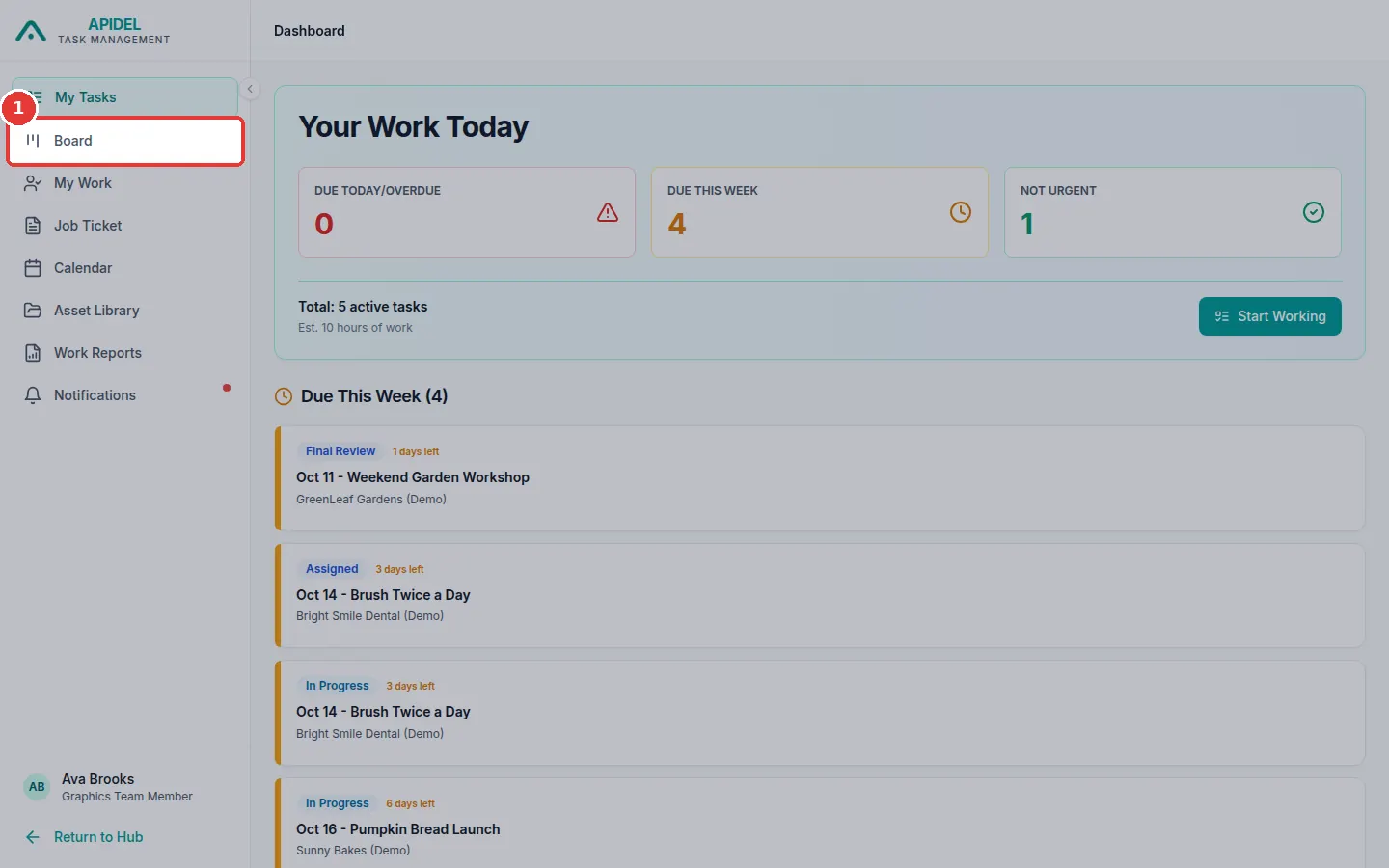The image size is (1389, 868).
Task: Collapse the sidebar with the chevron
Action: 250,89
